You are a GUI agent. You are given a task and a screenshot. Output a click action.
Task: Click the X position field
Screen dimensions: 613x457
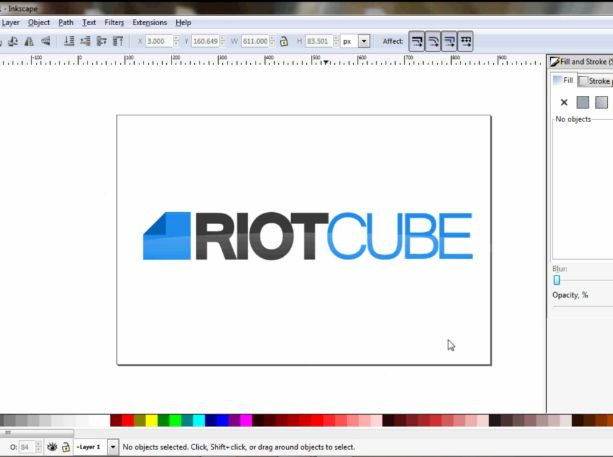pyautogui.click(x=159, y=41)
